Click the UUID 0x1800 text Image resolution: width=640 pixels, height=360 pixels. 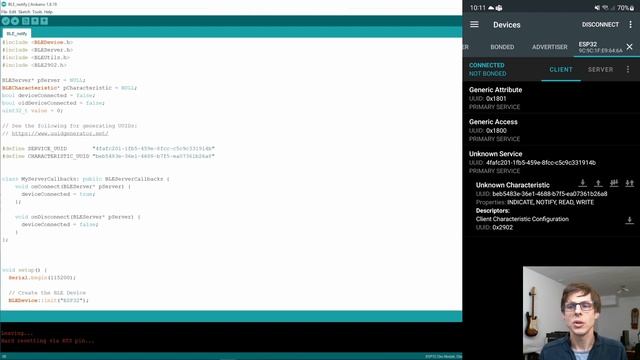[x=488, y=131]
